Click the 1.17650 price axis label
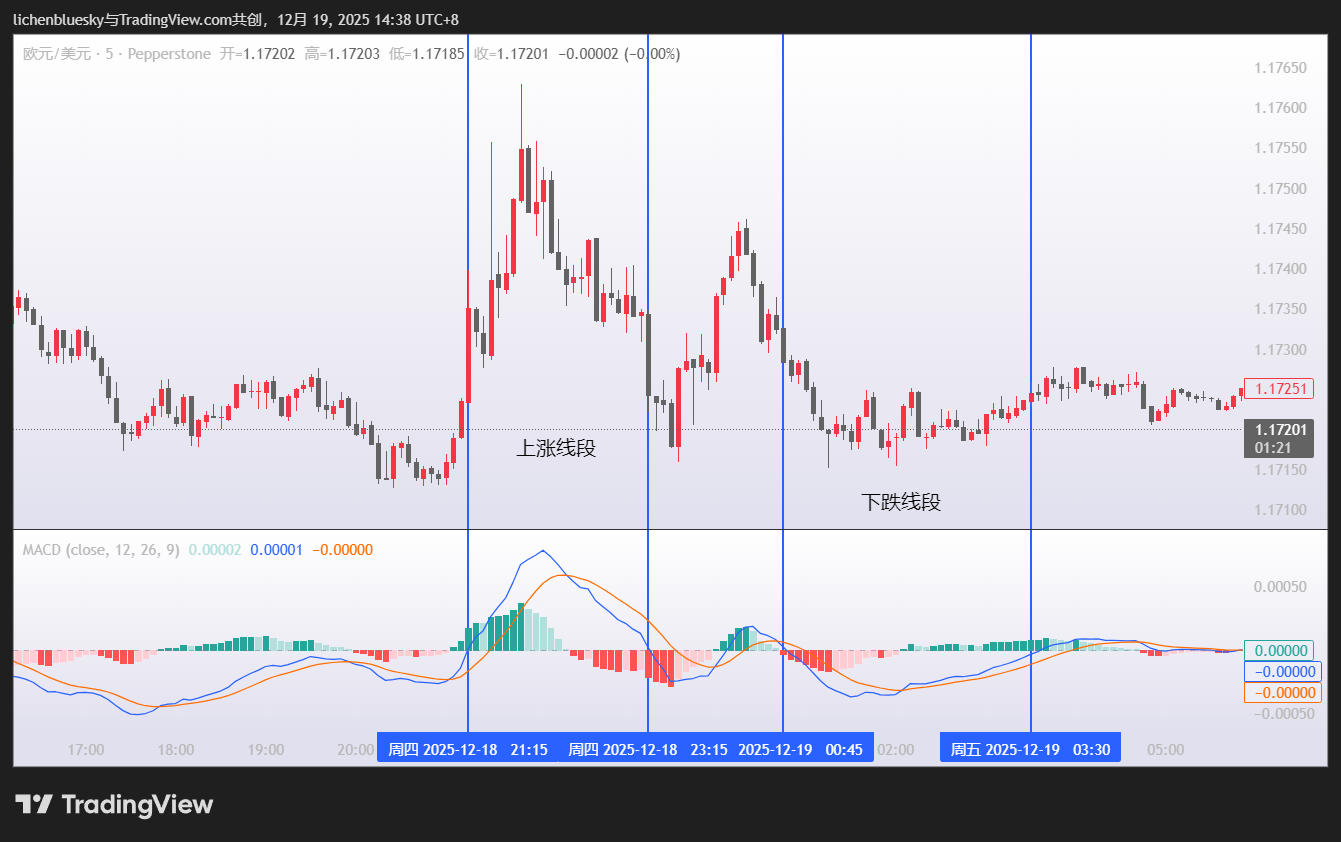Screen dimensions: 1341x842 pyautogui.click(x=1280, y=68)
